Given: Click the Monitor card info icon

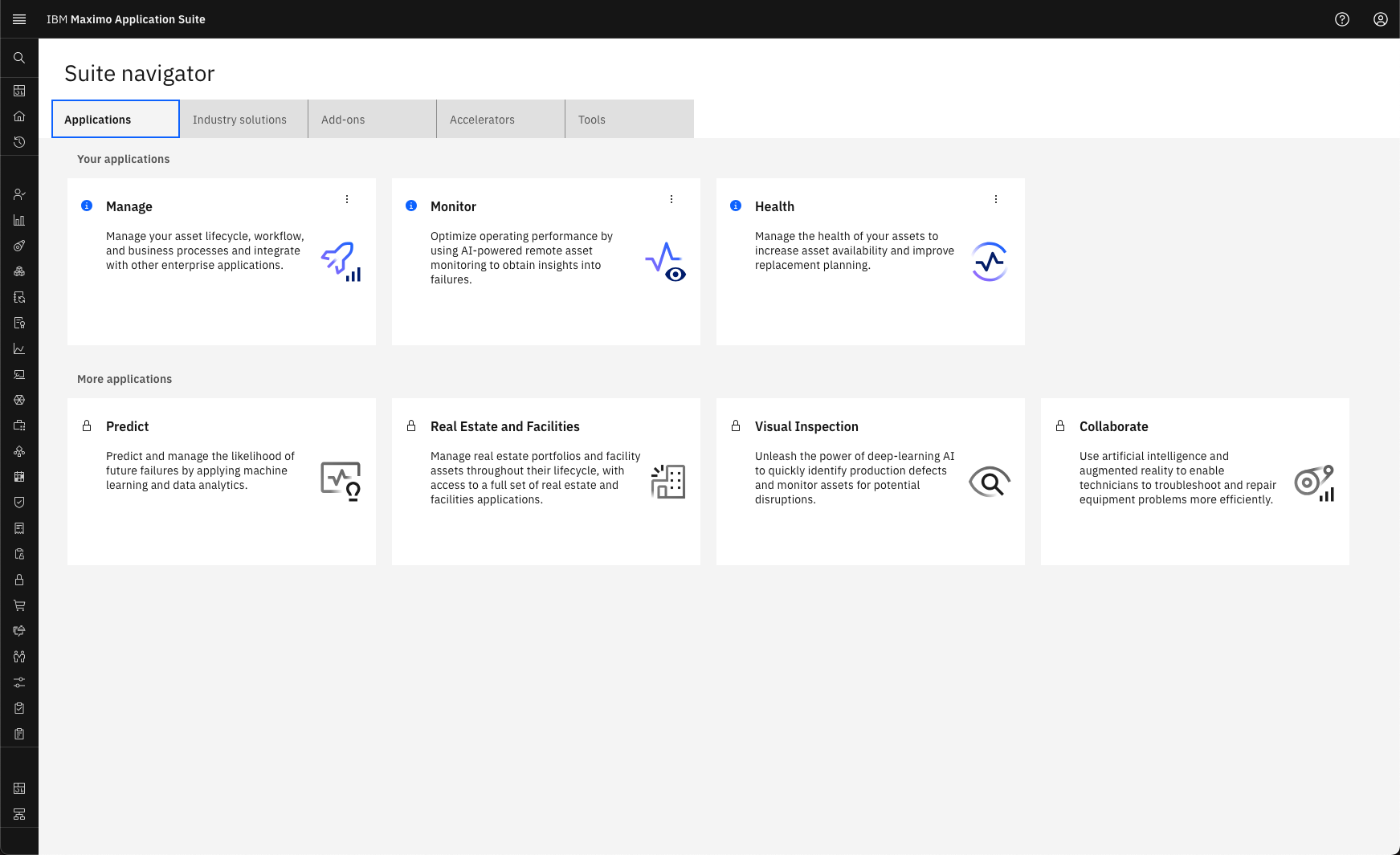Looking at the screenshot, I should click(x=411, y=206).
